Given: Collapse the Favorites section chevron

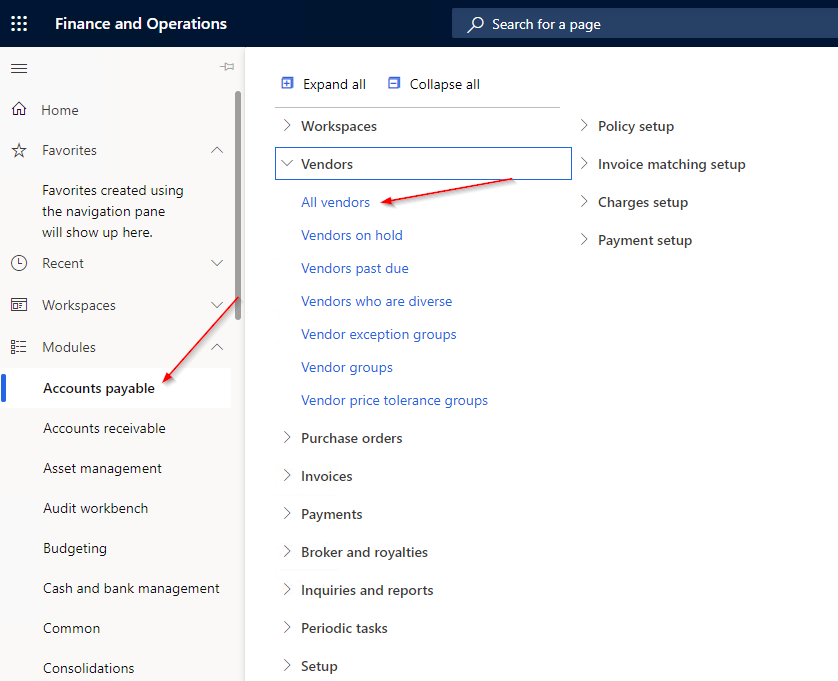Looking at the screenshot, I should click(x=217, y=150).
